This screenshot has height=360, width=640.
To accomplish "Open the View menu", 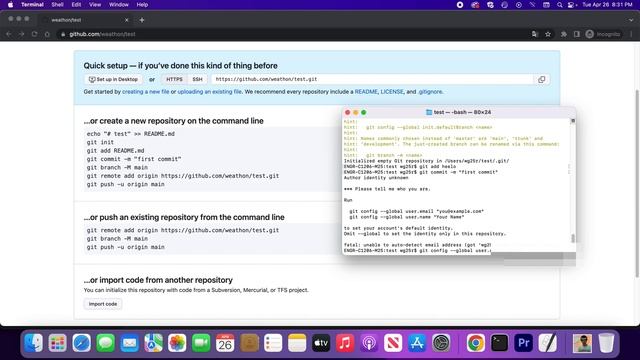I will [x=95, y=5].
